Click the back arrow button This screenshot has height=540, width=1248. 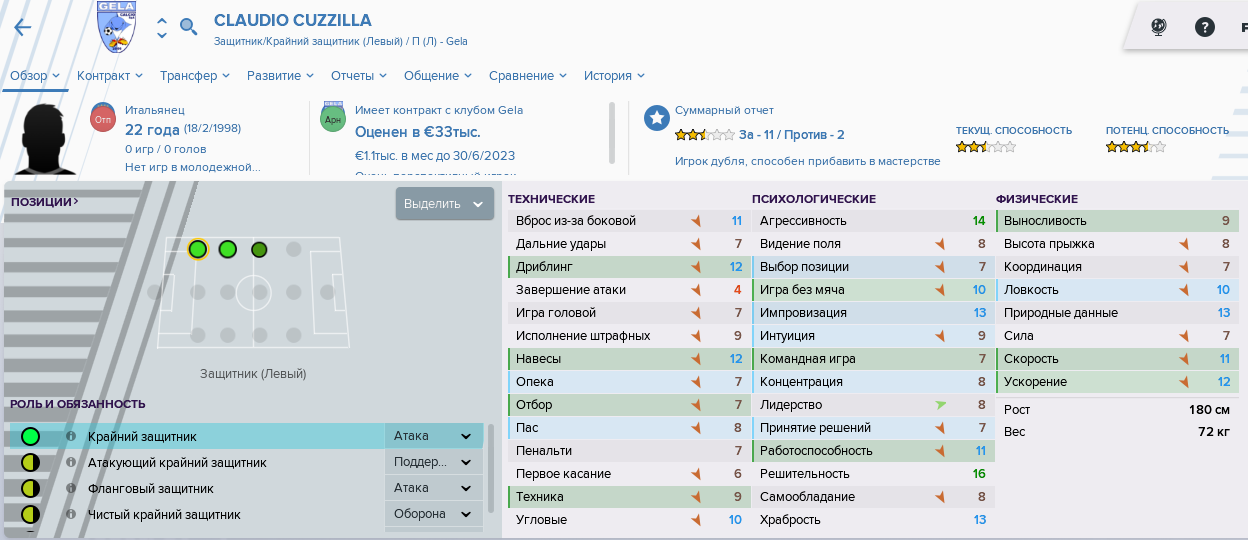point(22,27)
